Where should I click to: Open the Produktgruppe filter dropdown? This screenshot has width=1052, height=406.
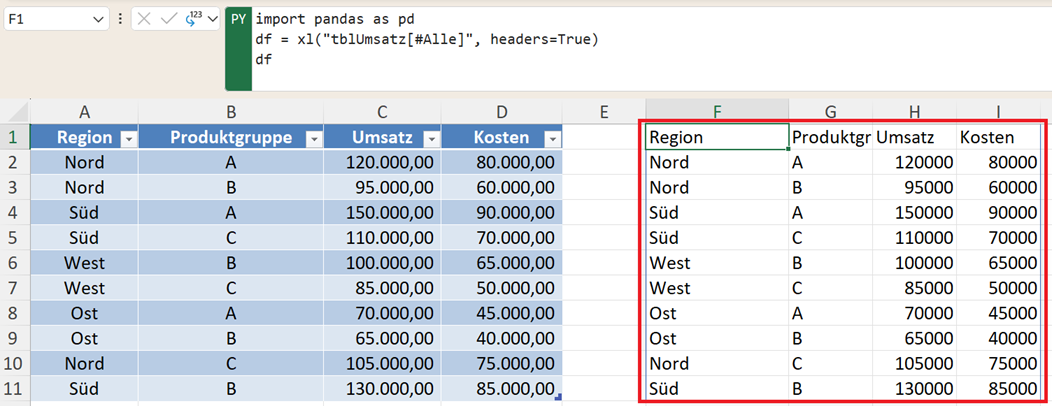[x=314, y=139]
